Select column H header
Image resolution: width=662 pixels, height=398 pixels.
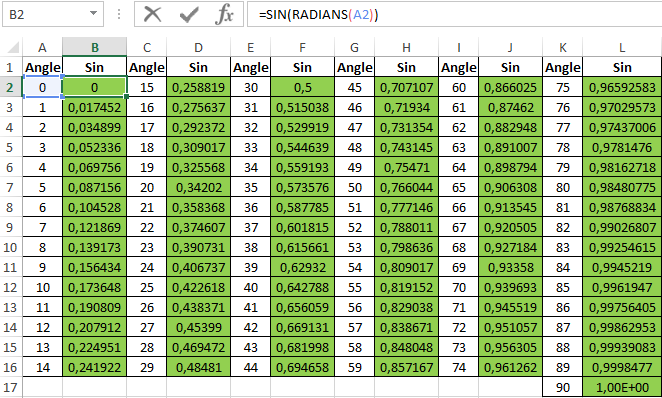407,47
